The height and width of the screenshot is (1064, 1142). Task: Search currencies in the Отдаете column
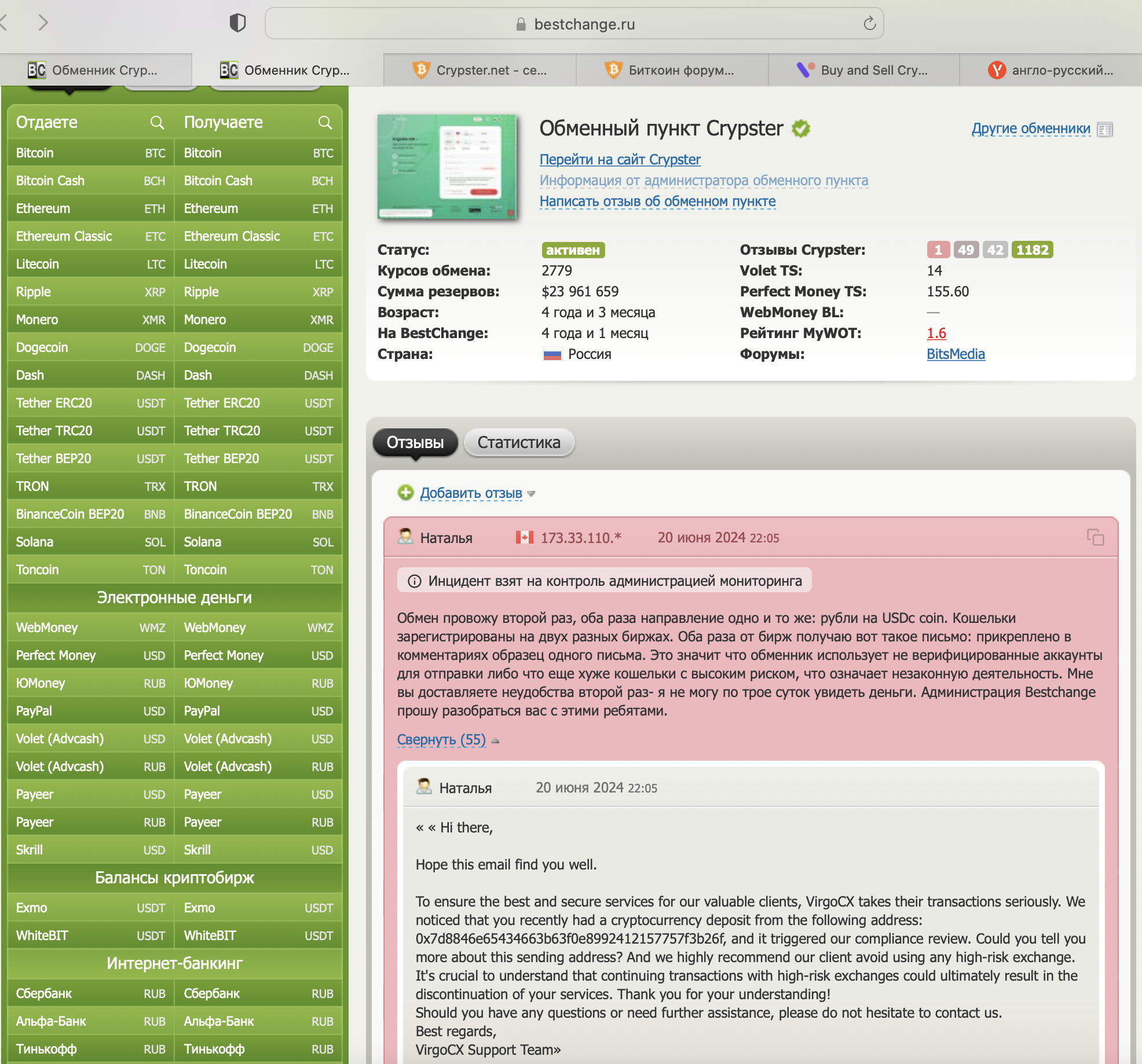click(x=157, y=122)
